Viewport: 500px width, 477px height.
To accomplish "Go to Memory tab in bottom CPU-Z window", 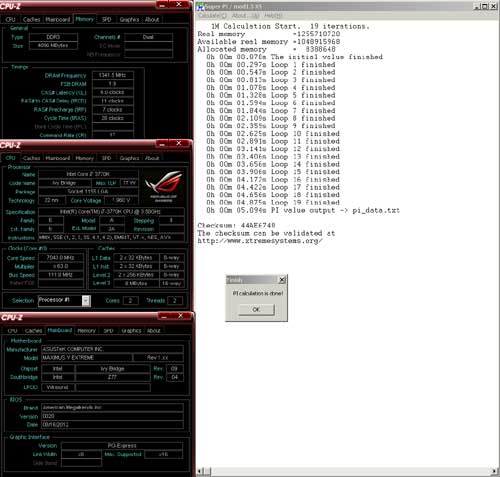I will [x=86, y=331].
